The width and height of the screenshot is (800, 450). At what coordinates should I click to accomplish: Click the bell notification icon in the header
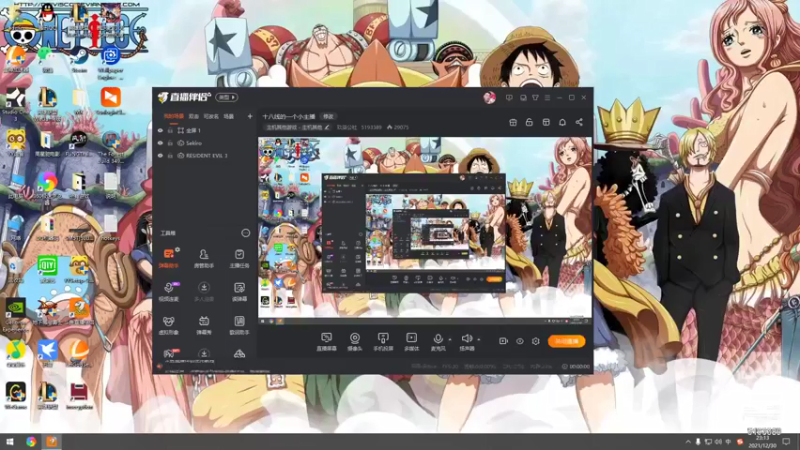(562, 122)
